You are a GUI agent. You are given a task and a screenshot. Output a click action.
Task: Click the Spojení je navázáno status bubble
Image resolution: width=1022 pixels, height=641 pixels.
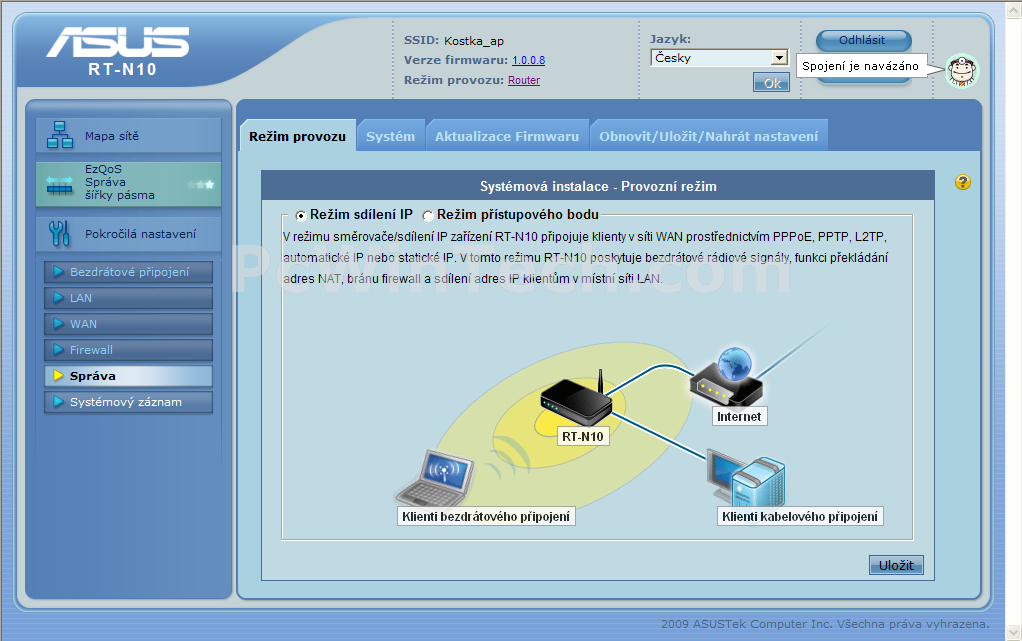click(860, 66)
